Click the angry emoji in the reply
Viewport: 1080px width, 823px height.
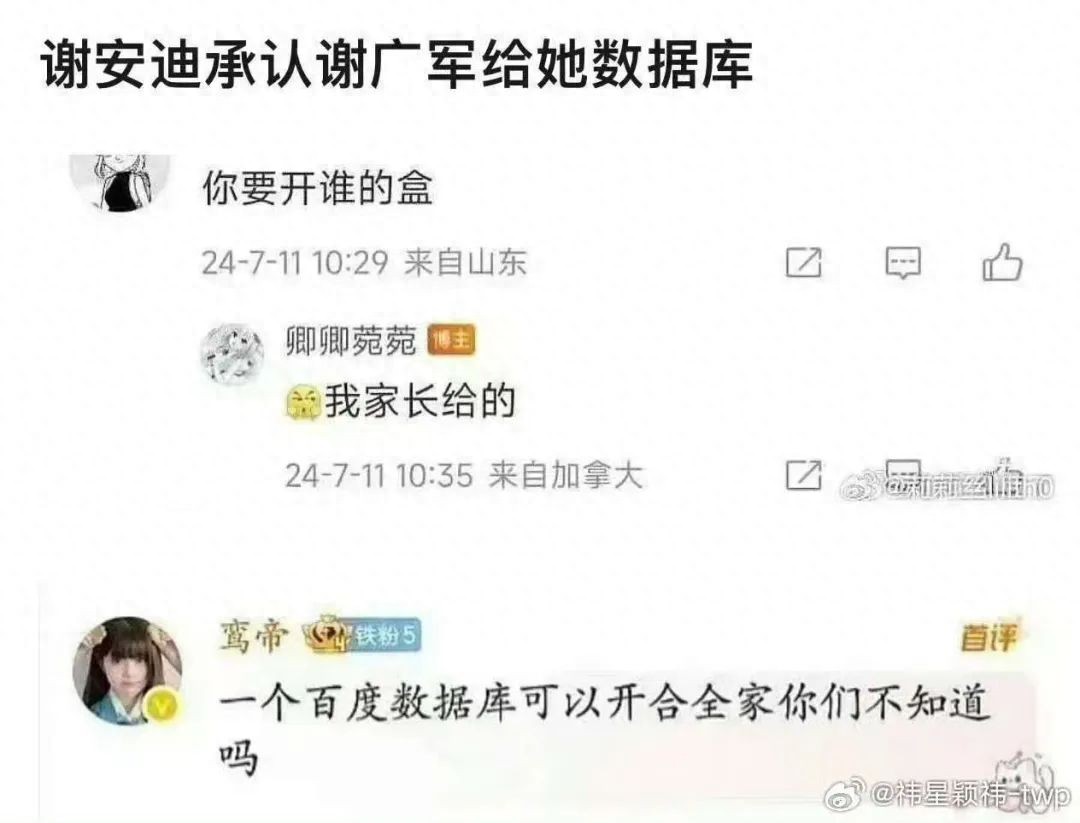(304, 403)
